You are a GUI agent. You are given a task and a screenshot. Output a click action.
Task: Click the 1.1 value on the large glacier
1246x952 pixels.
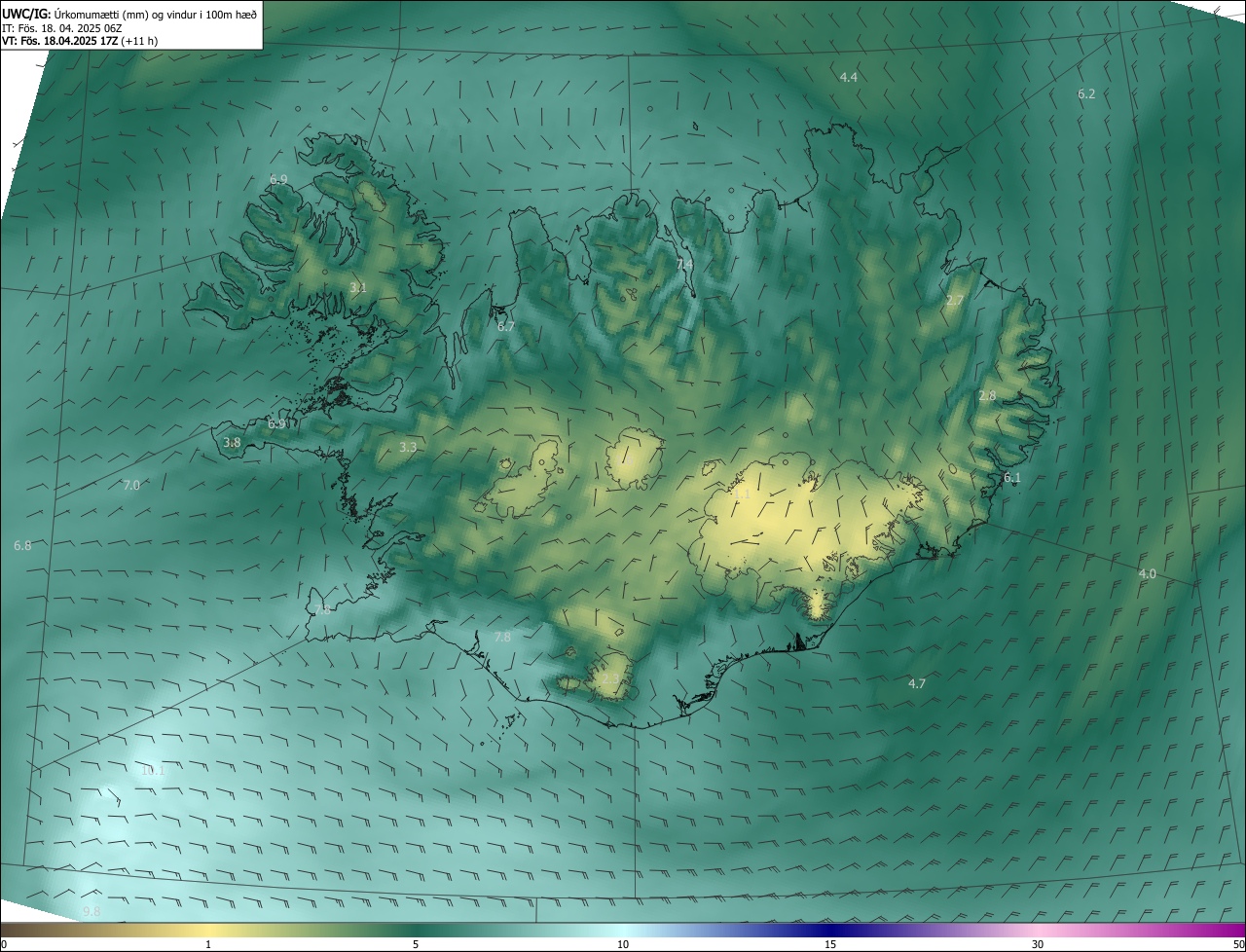[x=742, y=494]
